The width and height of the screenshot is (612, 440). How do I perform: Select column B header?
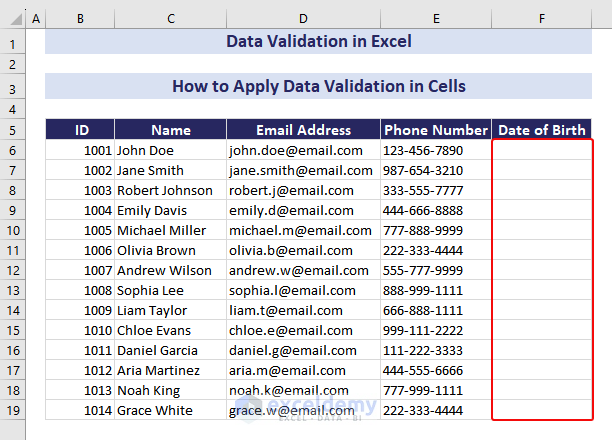click(x=80, y=18)
